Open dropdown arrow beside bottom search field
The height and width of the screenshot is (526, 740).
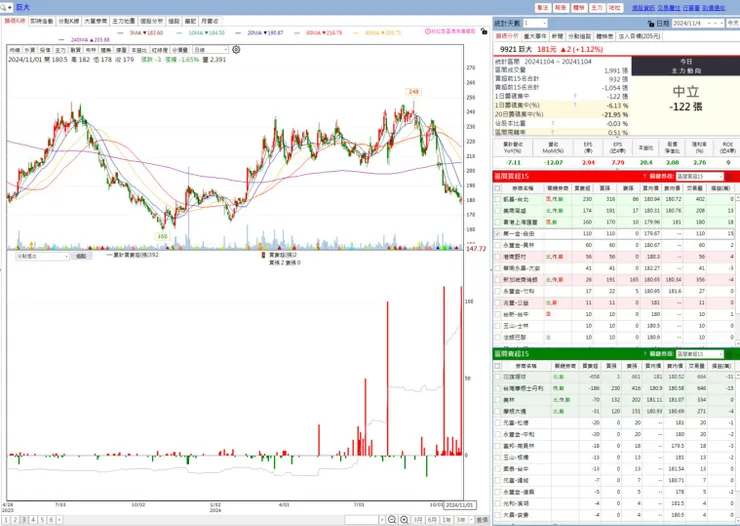[x=382, y=520]
